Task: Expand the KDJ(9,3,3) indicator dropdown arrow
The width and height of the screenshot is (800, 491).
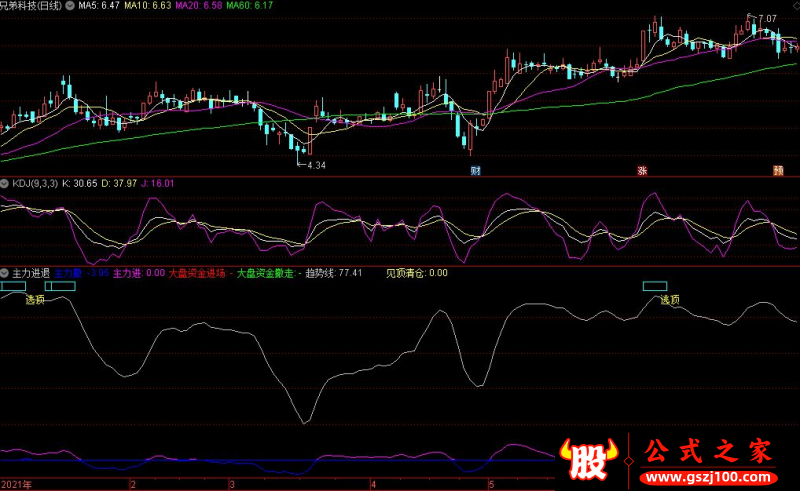Action: (x=5, y=183)
